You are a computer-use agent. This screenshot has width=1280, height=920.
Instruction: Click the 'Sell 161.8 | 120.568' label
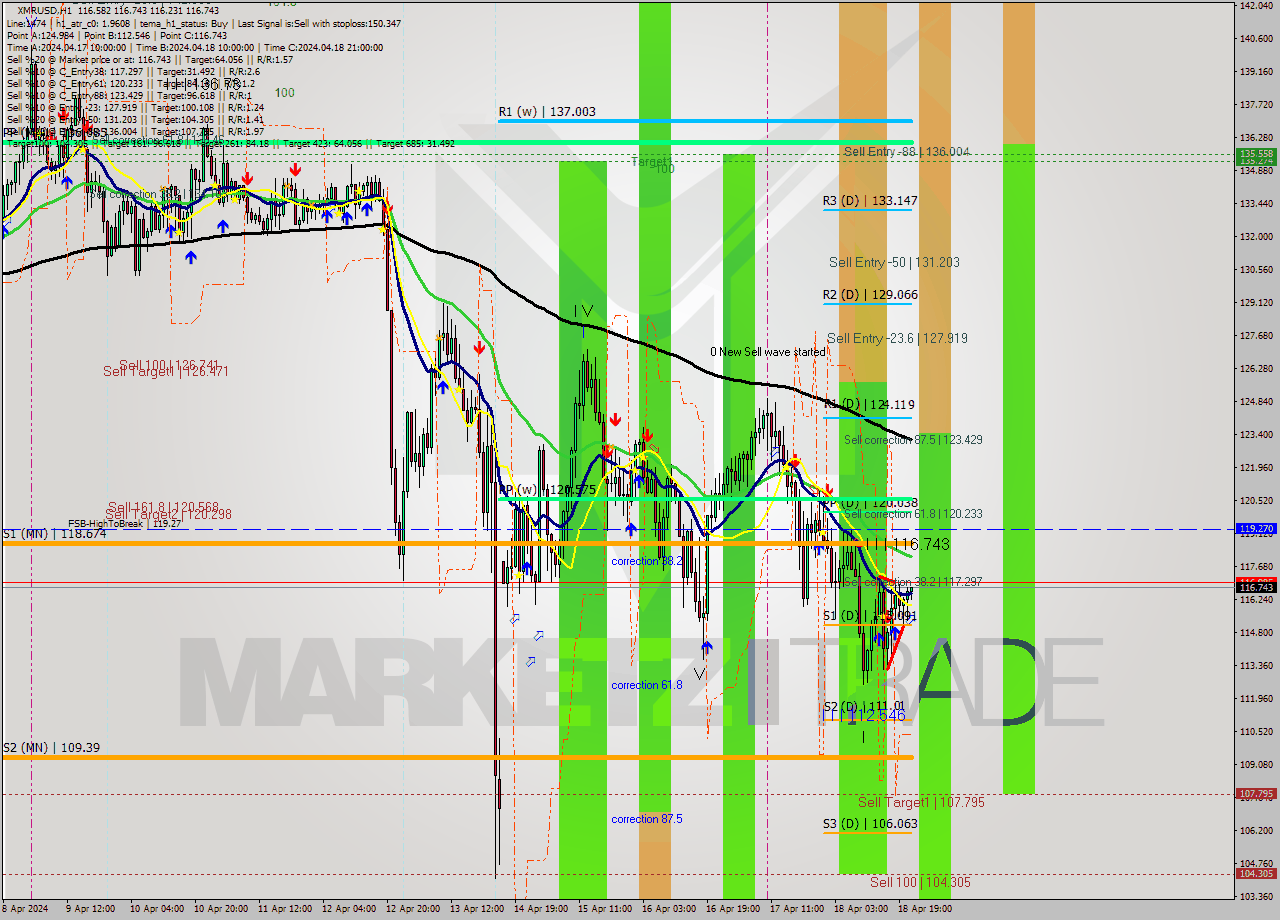(x=163, y=507)
